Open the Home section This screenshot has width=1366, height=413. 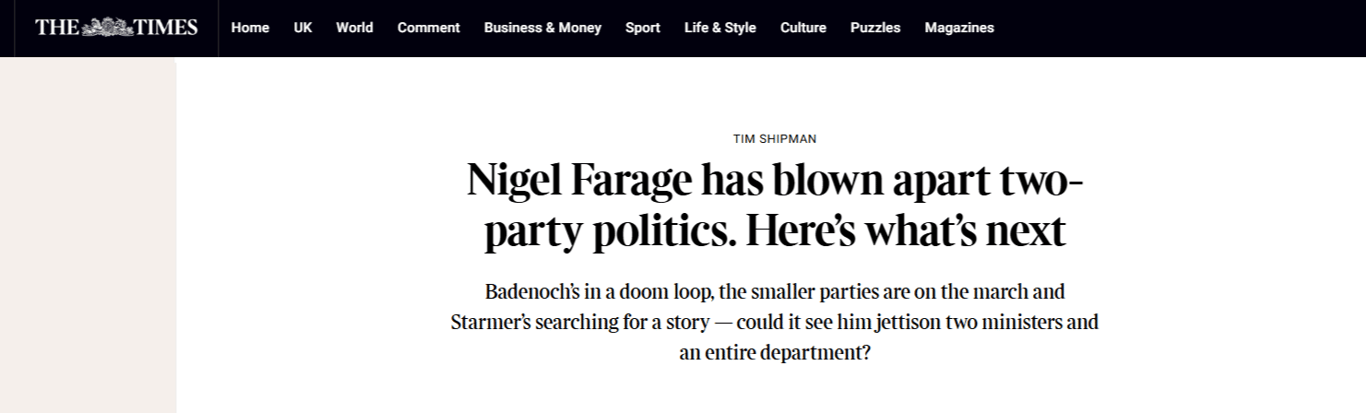[250, 28]
